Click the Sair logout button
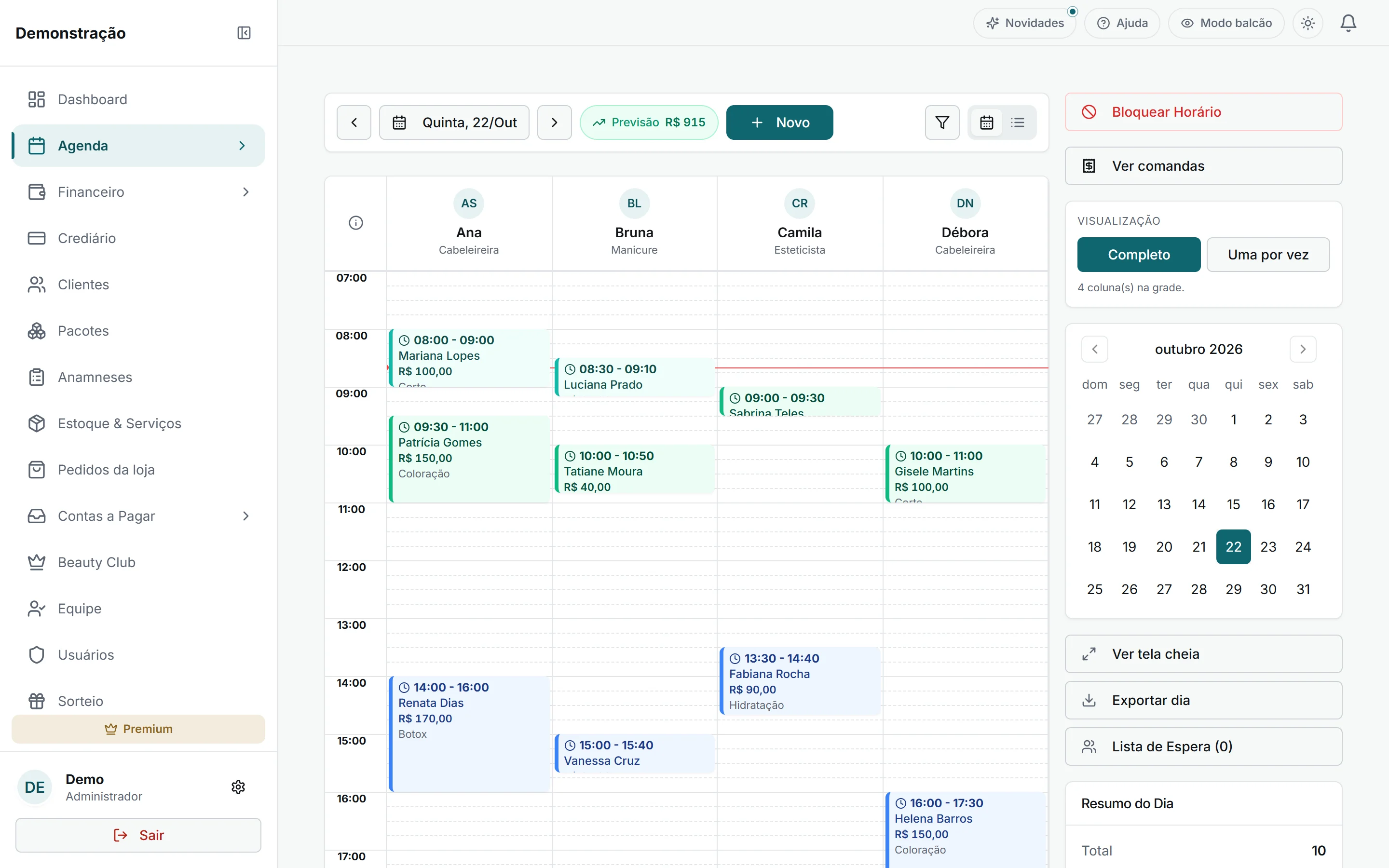This screenshot has width=1389, height=868. (x=138, y=835)
